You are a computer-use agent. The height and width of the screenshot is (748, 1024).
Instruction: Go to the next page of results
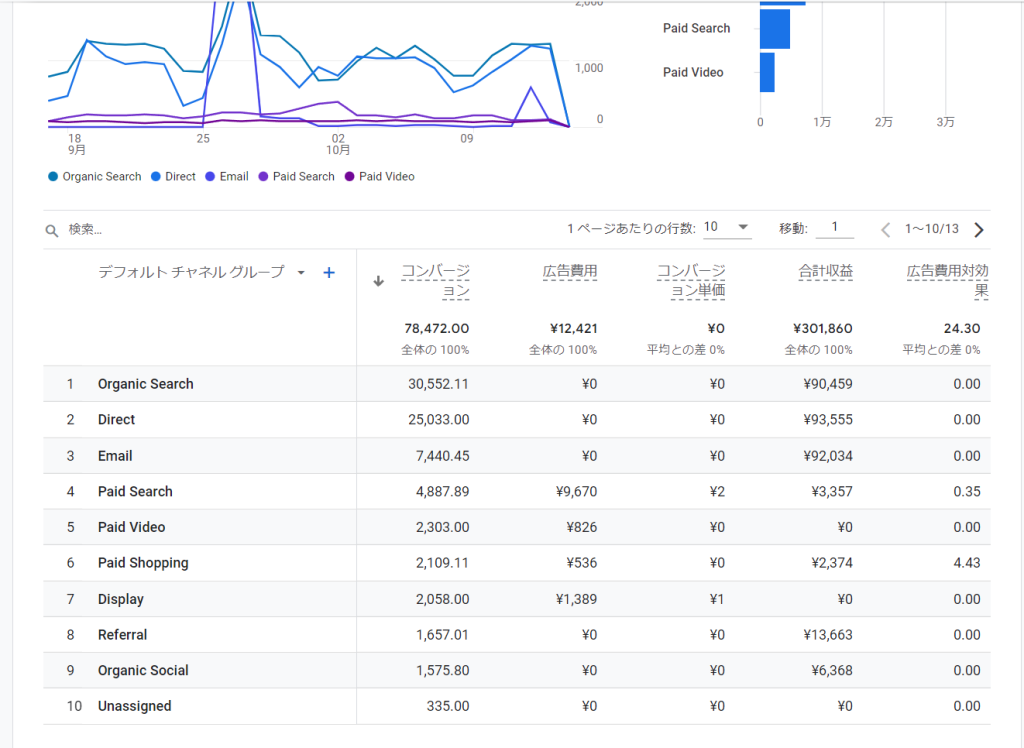(x=978, y=229)
